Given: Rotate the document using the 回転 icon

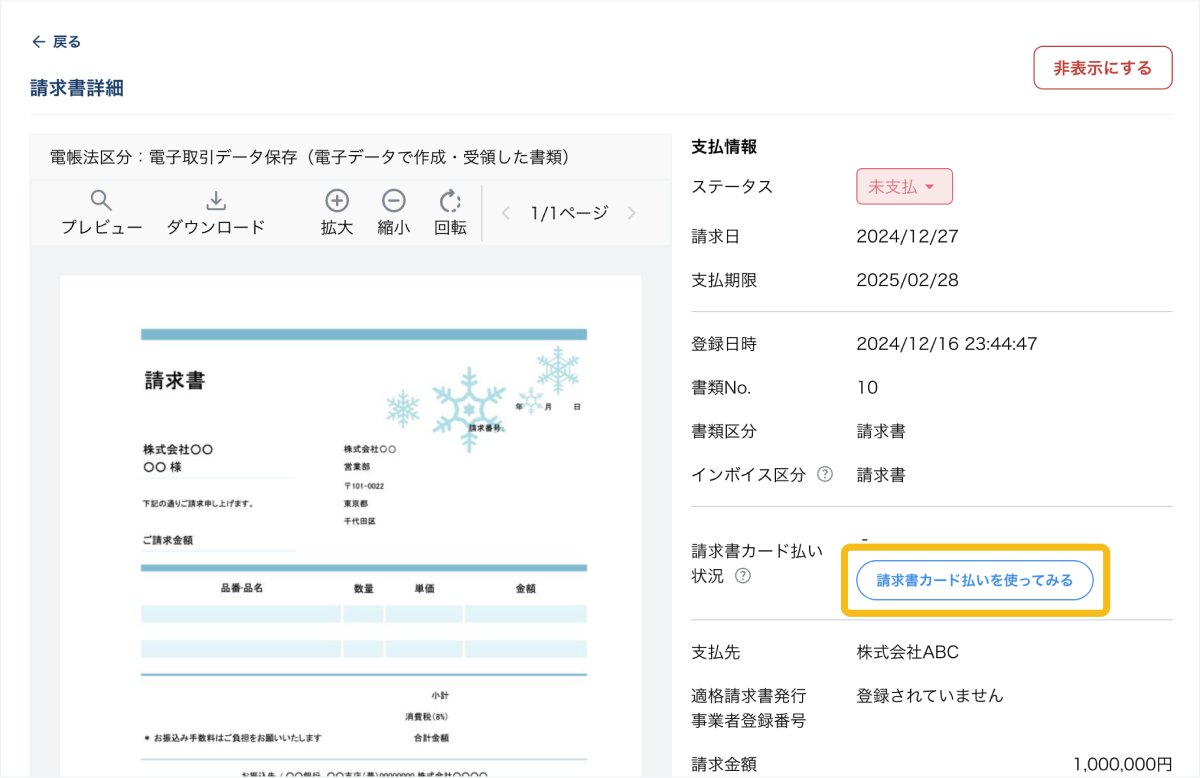Looking at the screenshot, I should coord(450,202).
